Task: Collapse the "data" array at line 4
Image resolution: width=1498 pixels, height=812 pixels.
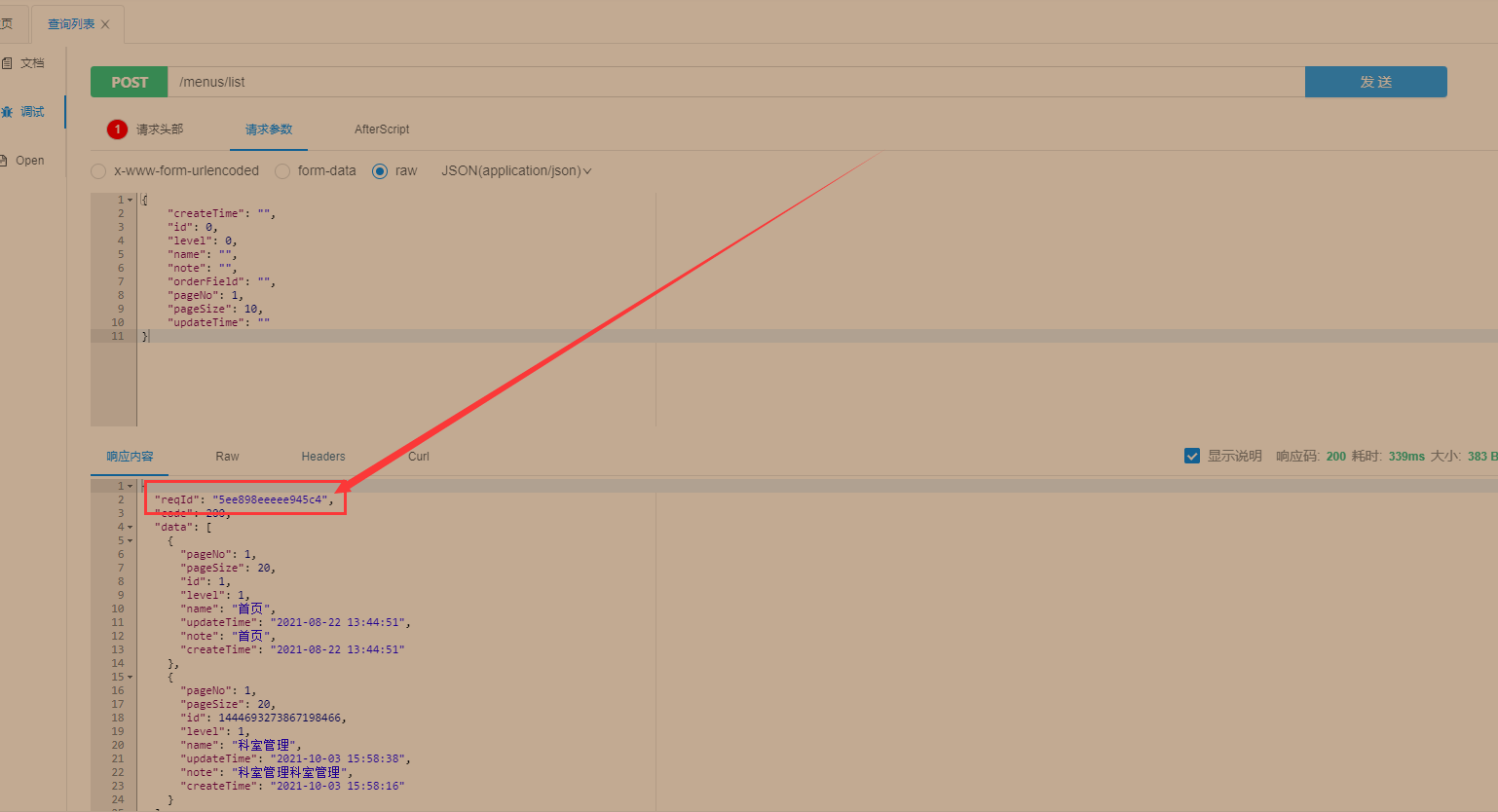Action: [x=131, y=527]
